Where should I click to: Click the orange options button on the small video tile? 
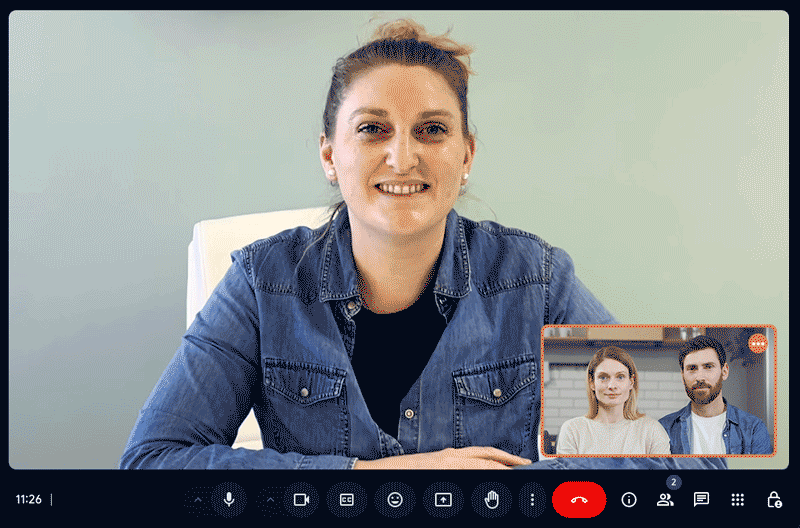coord(758,343)
